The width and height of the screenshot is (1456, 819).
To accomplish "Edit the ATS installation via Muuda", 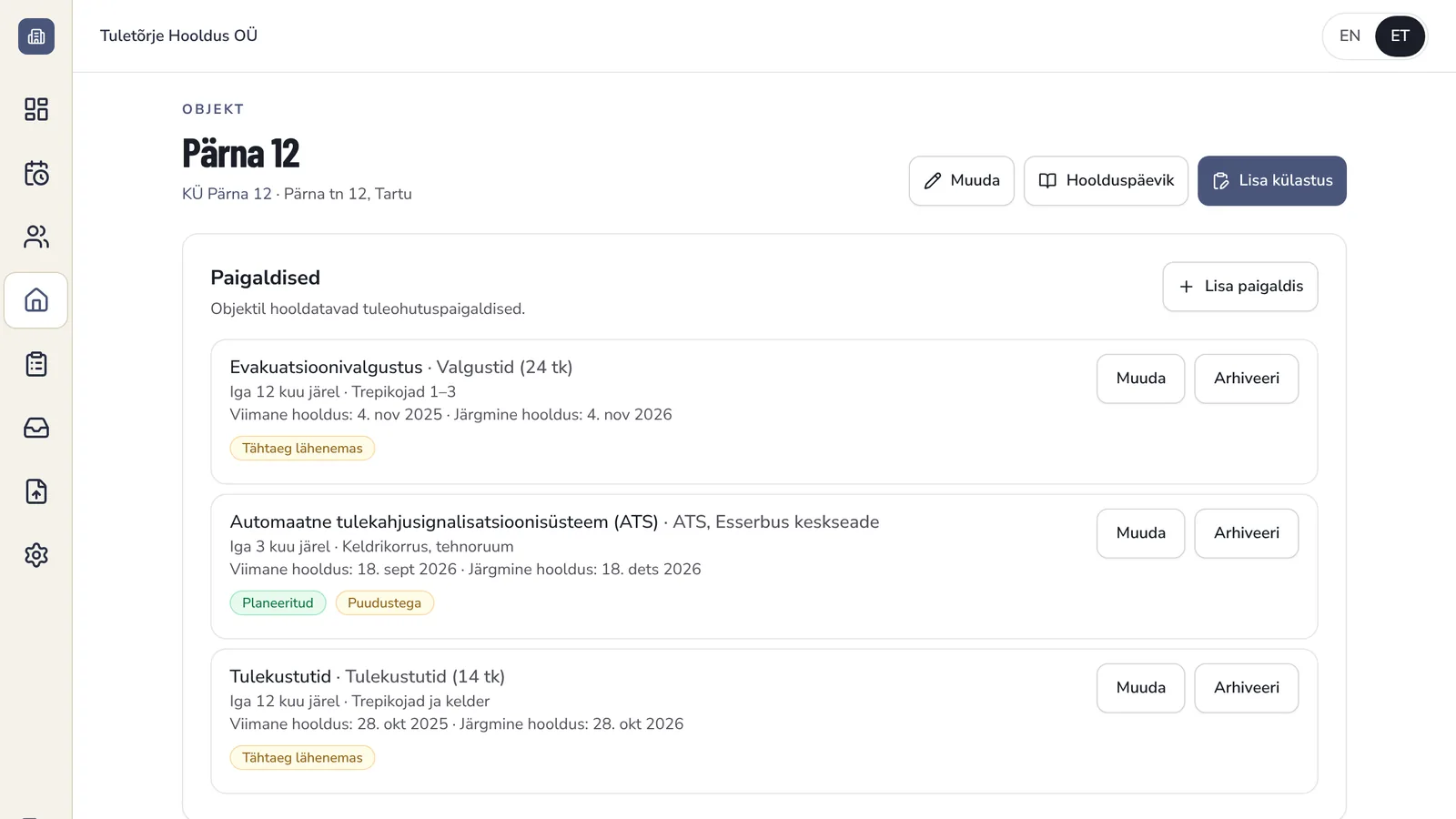I will point(1141,533).
